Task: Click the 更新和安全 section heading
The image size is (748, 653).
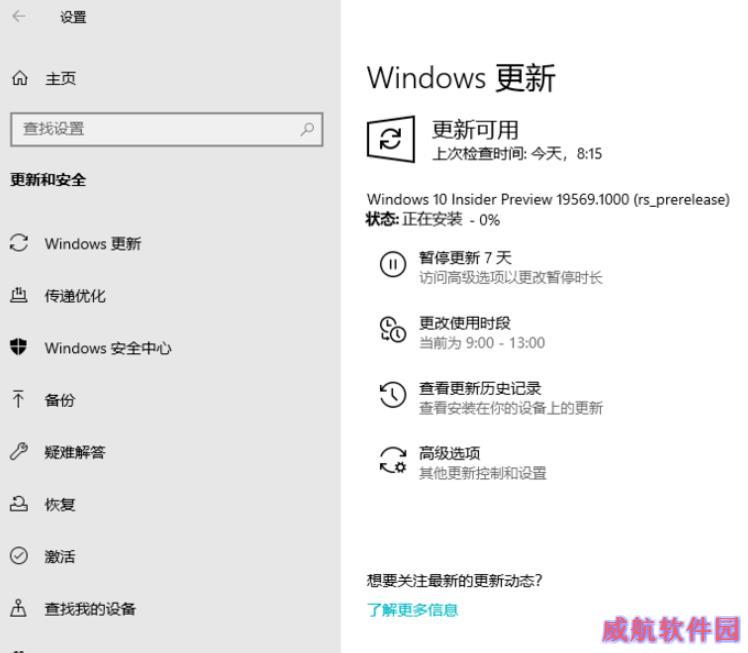Action: pyautogui.click(x=48, y=180)
